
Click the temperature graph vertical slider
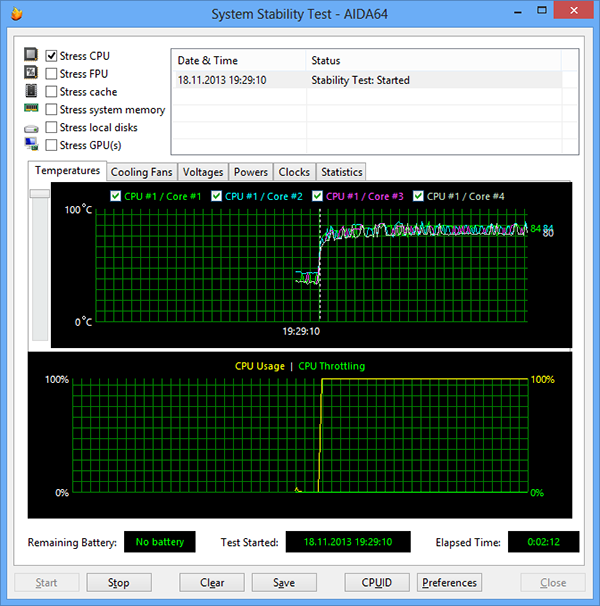[x=40, y=194]
